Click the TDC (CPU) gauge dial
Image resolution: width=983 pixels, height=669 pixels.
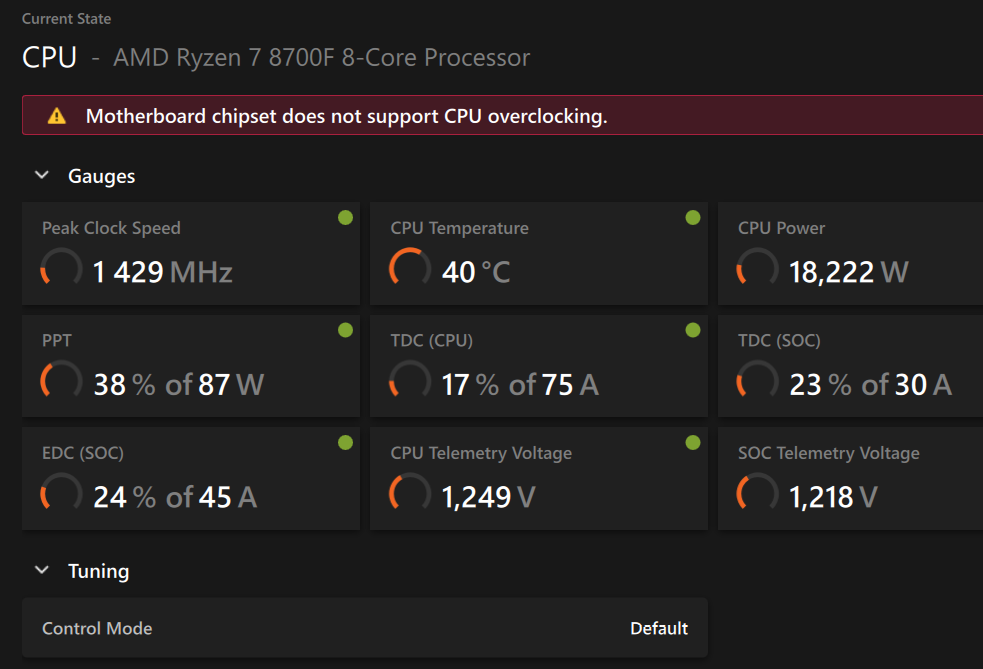coord(409,383)
